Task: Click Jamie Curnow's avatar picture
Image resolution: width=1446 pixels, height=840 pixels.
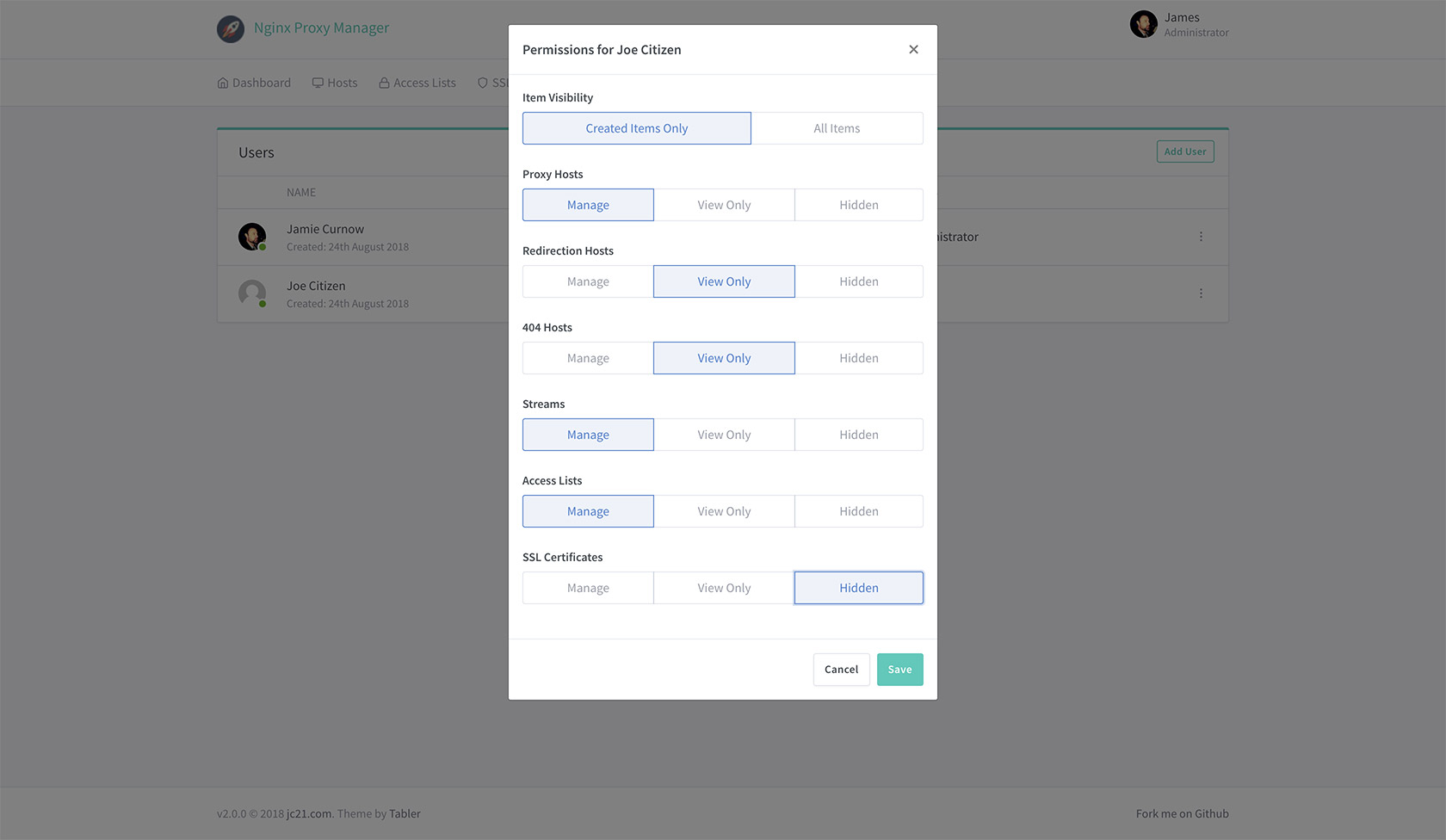Action: coord(251,236)
